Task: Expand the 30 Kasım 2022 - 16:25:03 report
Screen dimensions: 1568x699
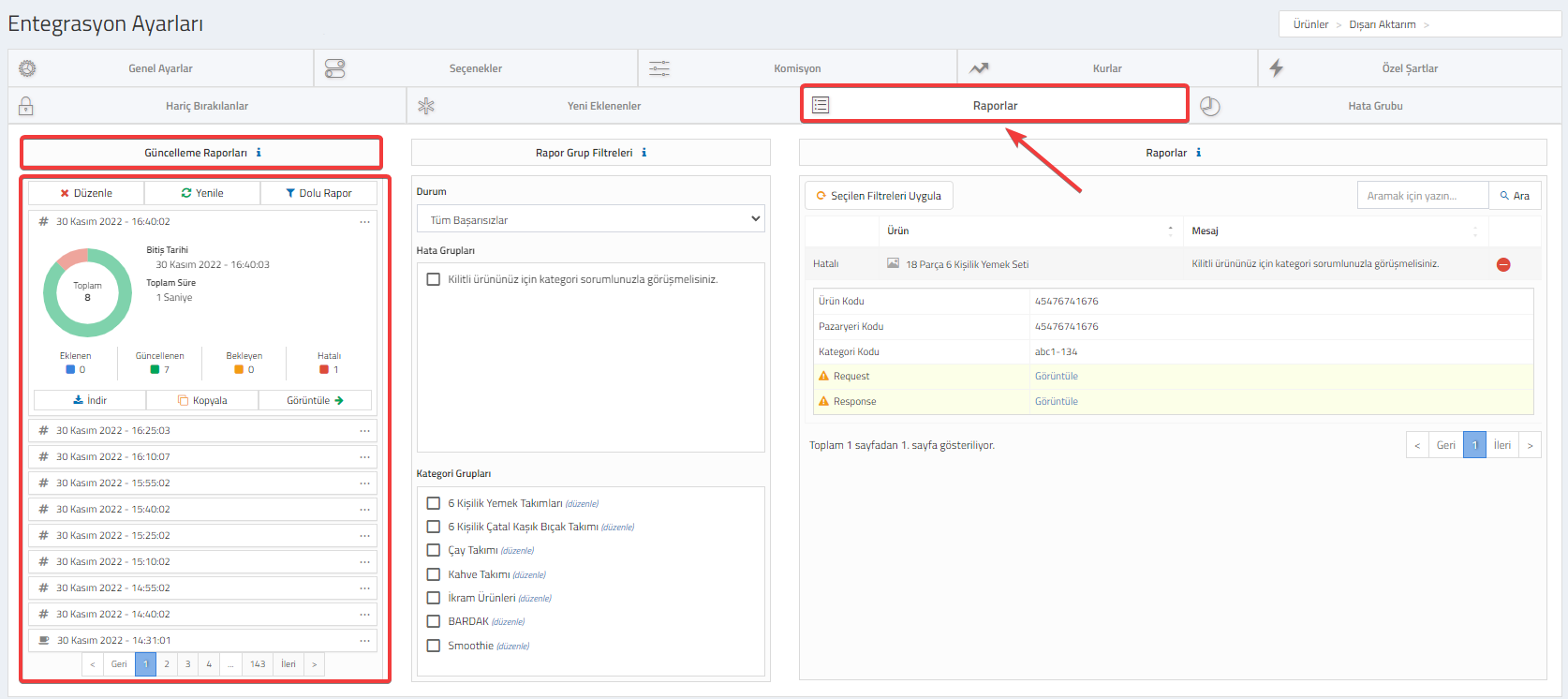Action: click(x=203, y=431)
